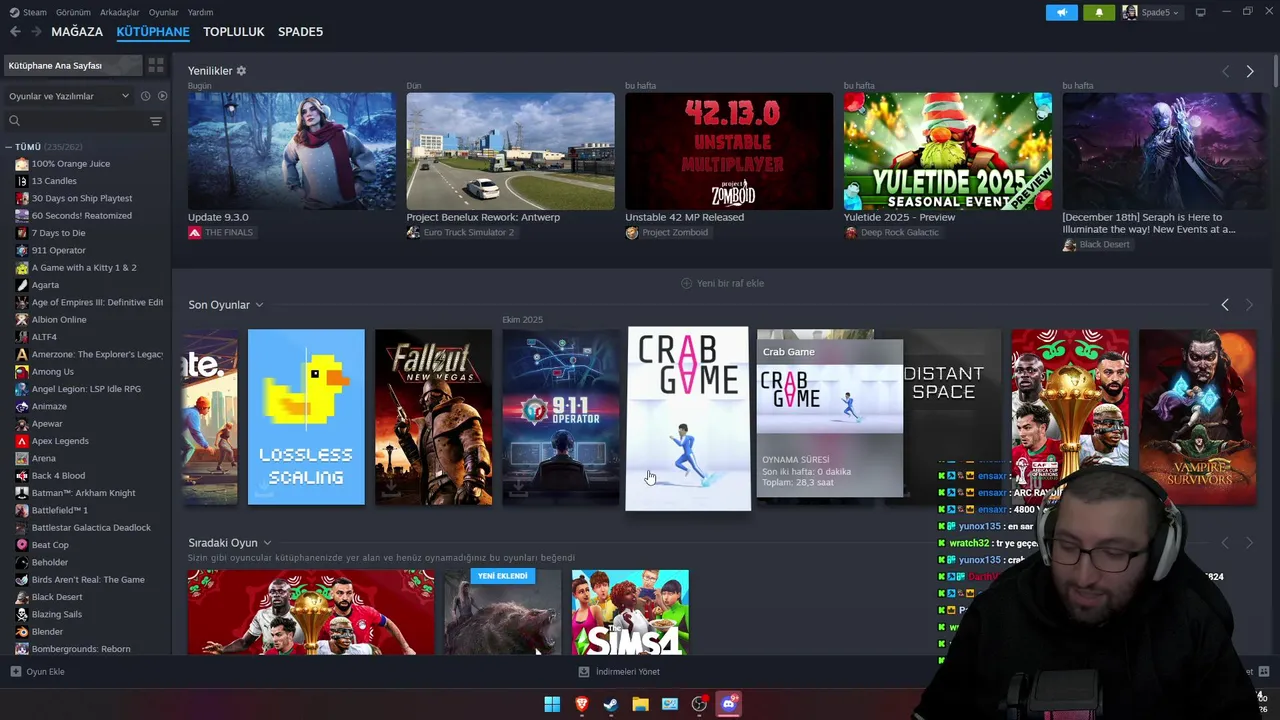Open the Vampire Survivors game tile
The height and width of the screenshot is (720, 1280).
[x=1197, y=417]
